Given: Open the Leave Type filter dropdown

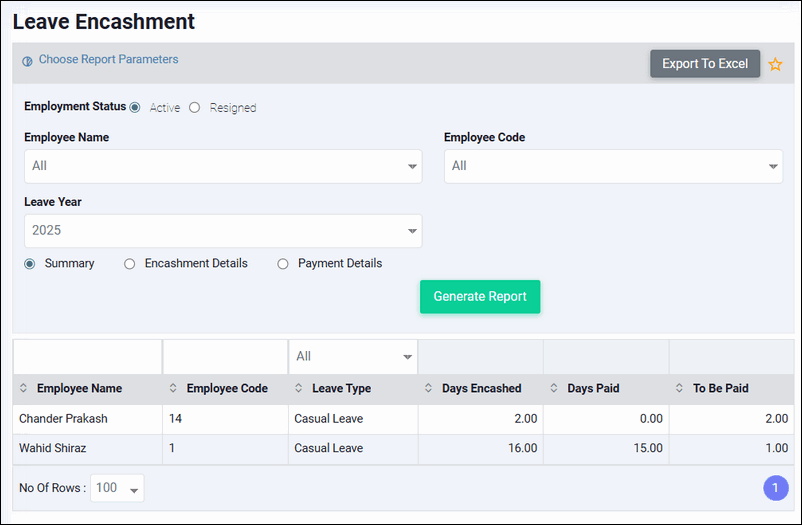Looking at the screenshot, I should coord(353,357).
